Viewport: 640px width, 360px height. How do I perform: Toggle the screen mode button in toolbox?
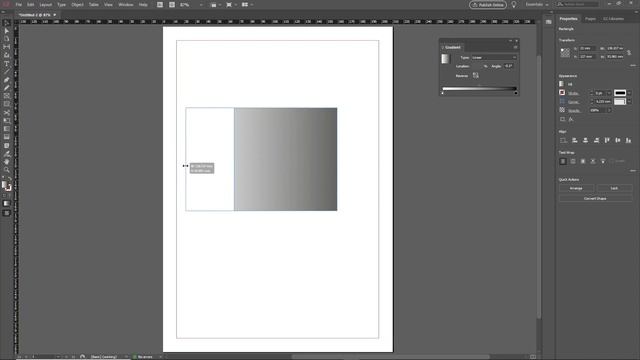(7, 213)
